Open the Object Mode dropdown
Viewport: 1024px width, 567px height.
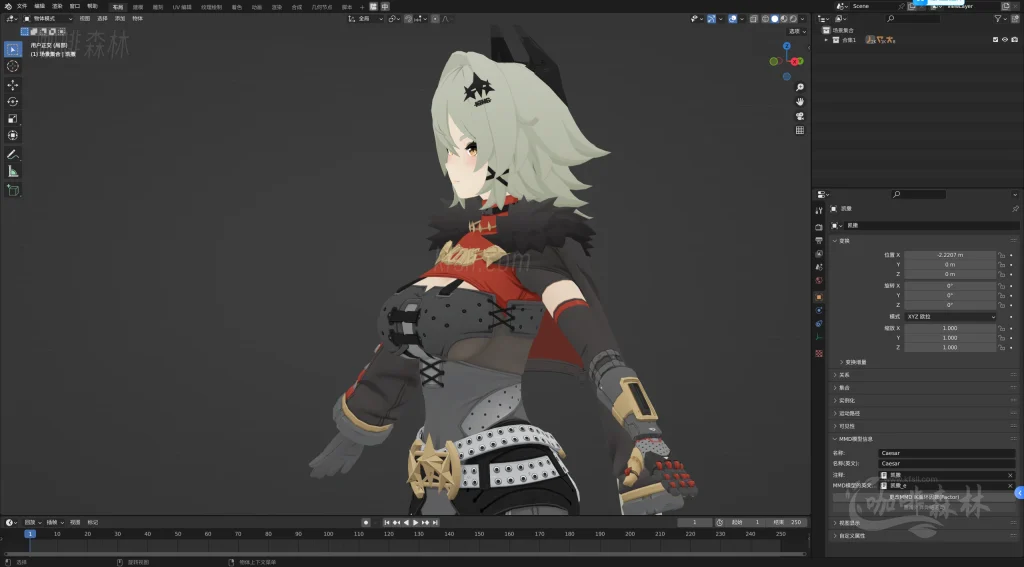click(x=48, y=19)
